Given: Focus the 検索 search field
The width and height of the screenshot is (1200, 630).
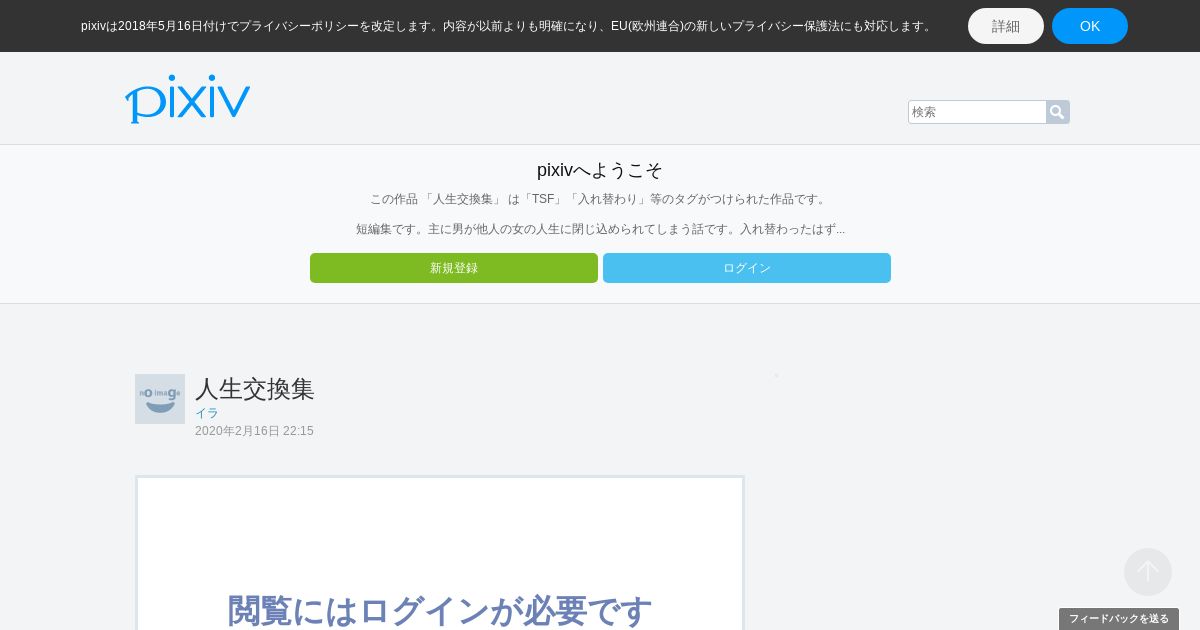Looking at the screenshot, I should [x=977, y=112].
